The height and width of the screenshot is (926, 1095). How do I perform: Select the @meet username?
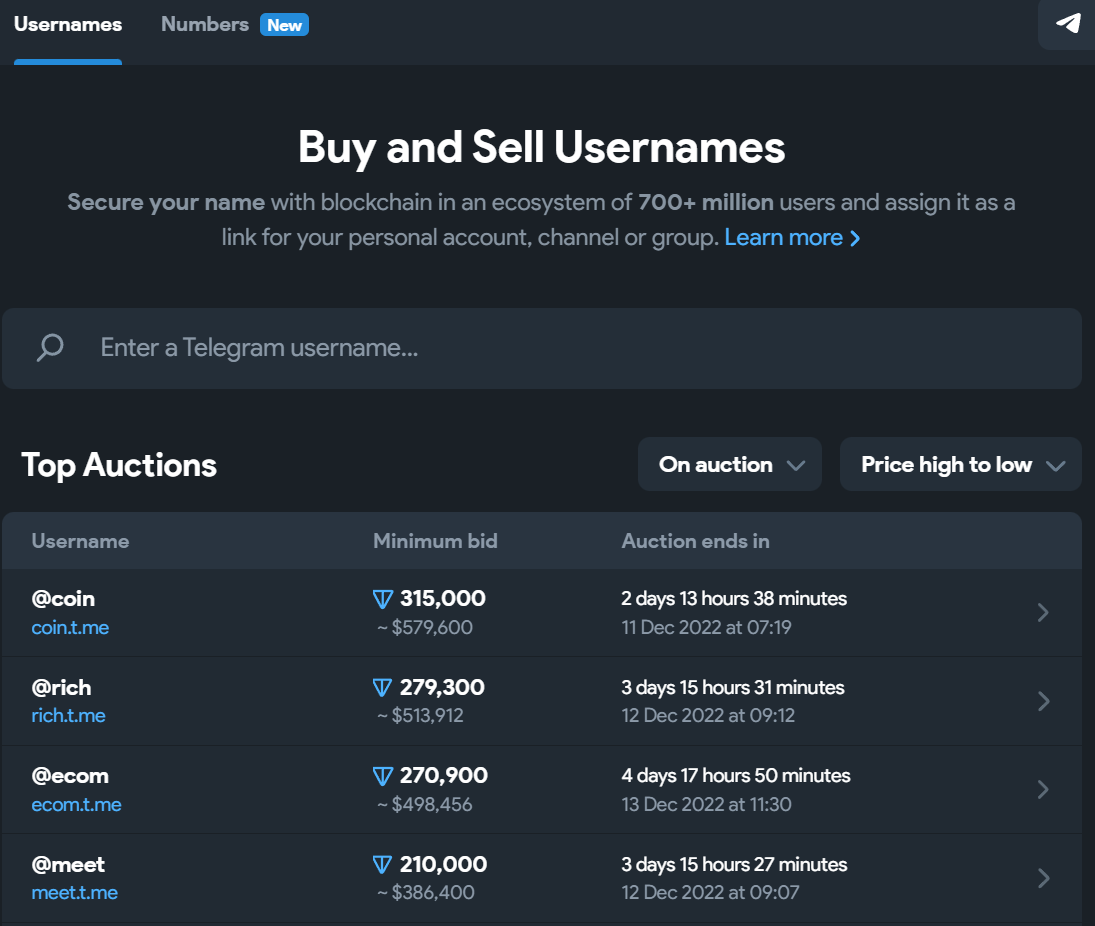(x=68, y=865)
